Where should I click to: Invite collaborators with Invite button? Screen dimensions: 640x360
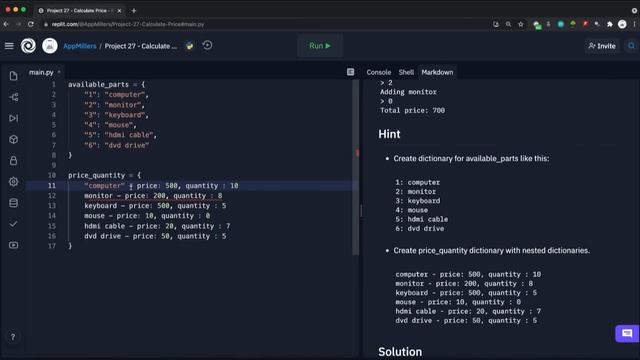[602, 46]
